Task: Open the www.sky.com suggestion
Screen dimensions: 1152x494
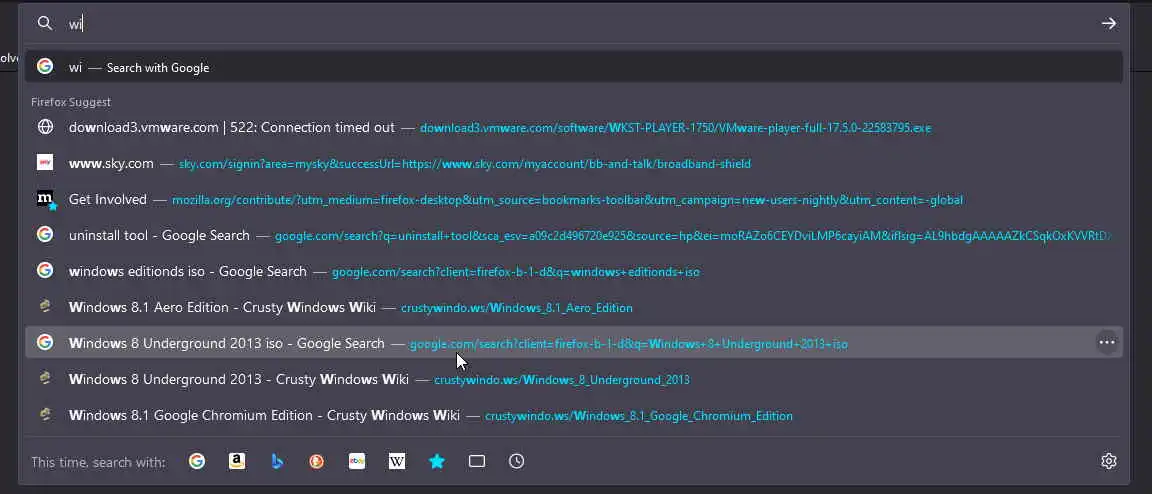Action: 574,163
